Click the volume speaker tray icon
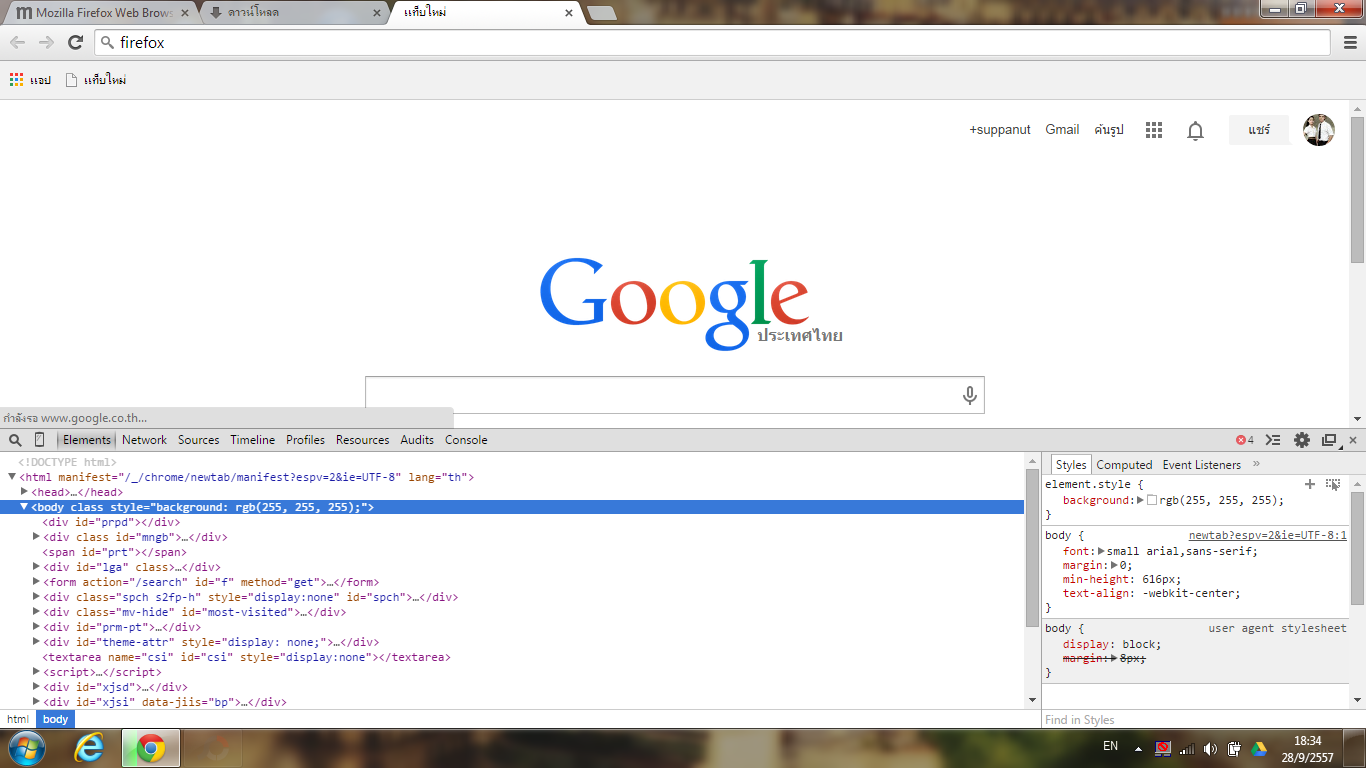Image resolution: width=1366 pixels, height=768 pixels. [x=1210, y=748]
